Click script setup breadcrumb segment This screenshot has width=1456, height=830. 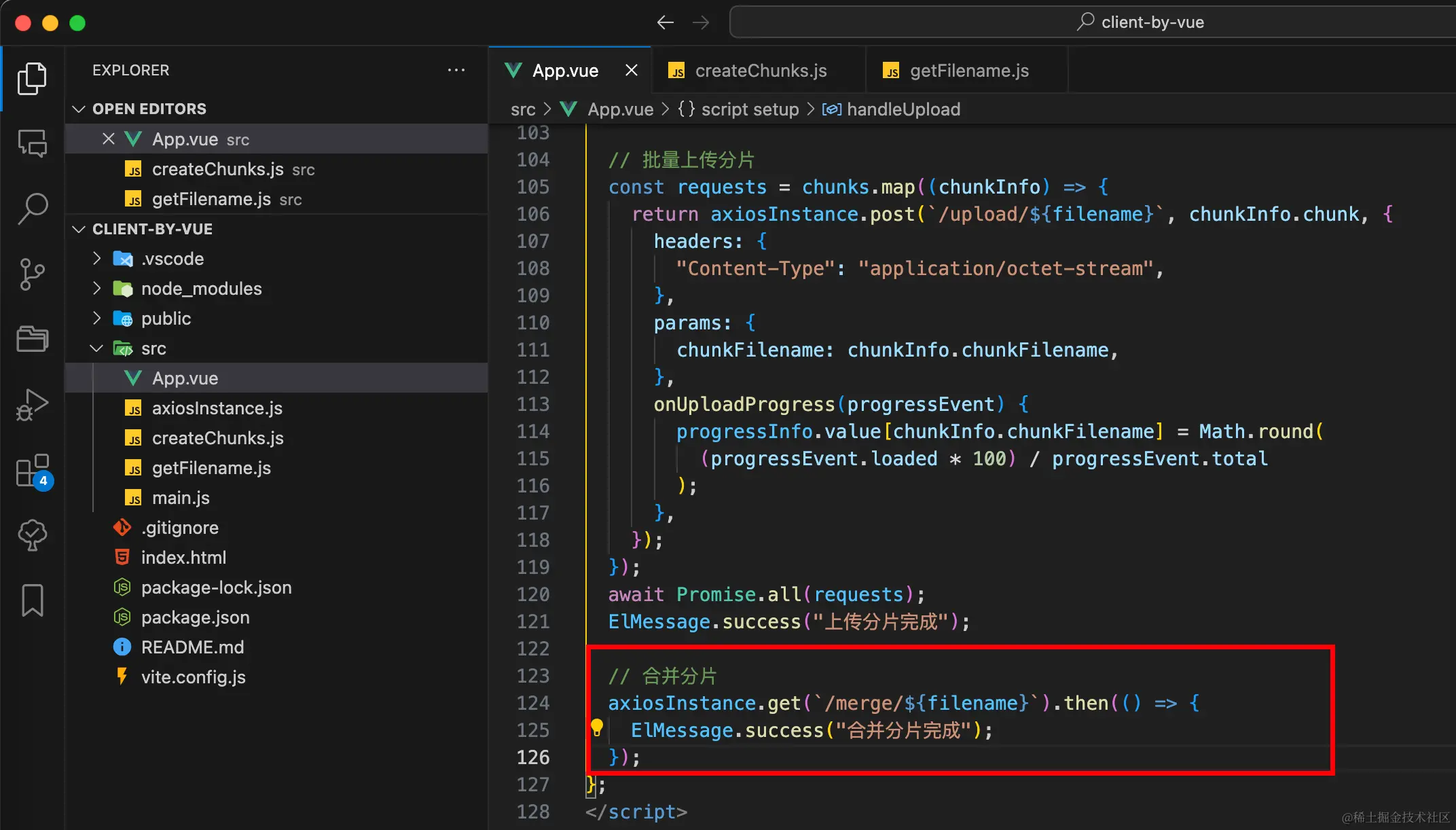click(749, 109)
